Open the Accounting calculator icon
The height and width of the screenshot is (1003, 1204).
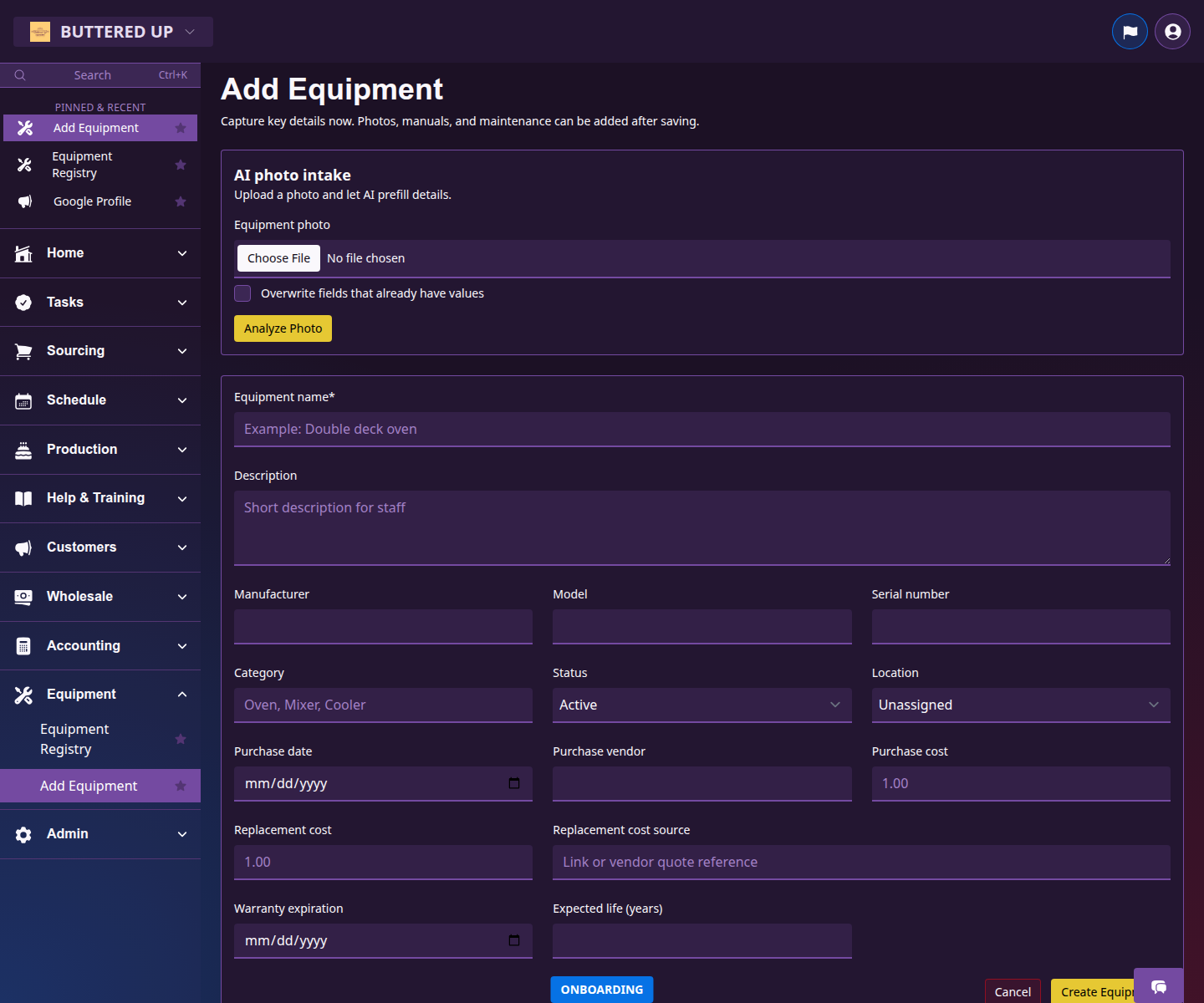click(23, 645)
